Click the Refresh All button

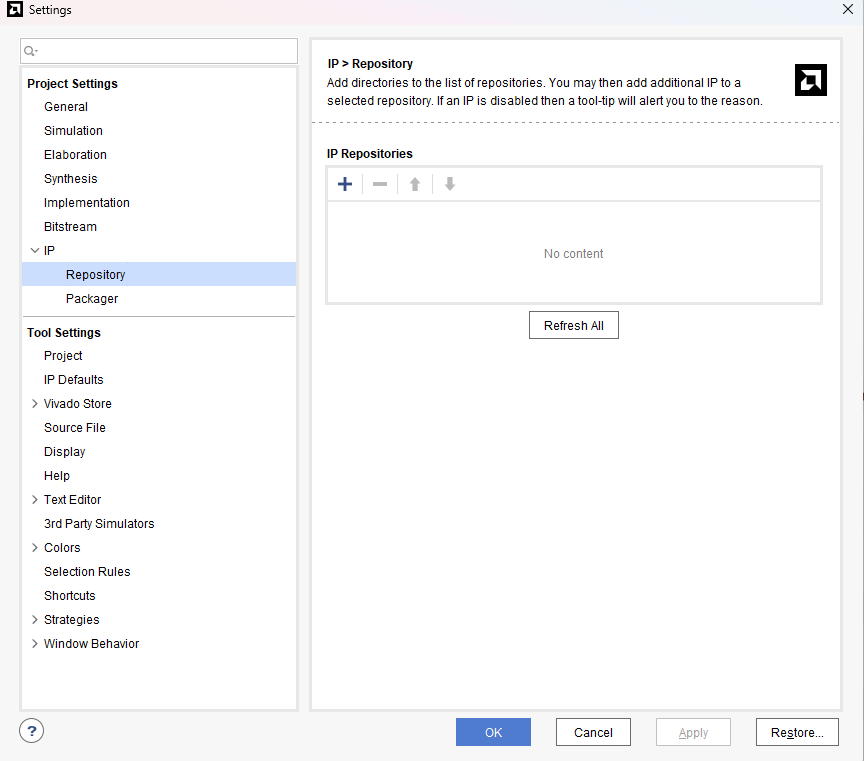point(574,325)
